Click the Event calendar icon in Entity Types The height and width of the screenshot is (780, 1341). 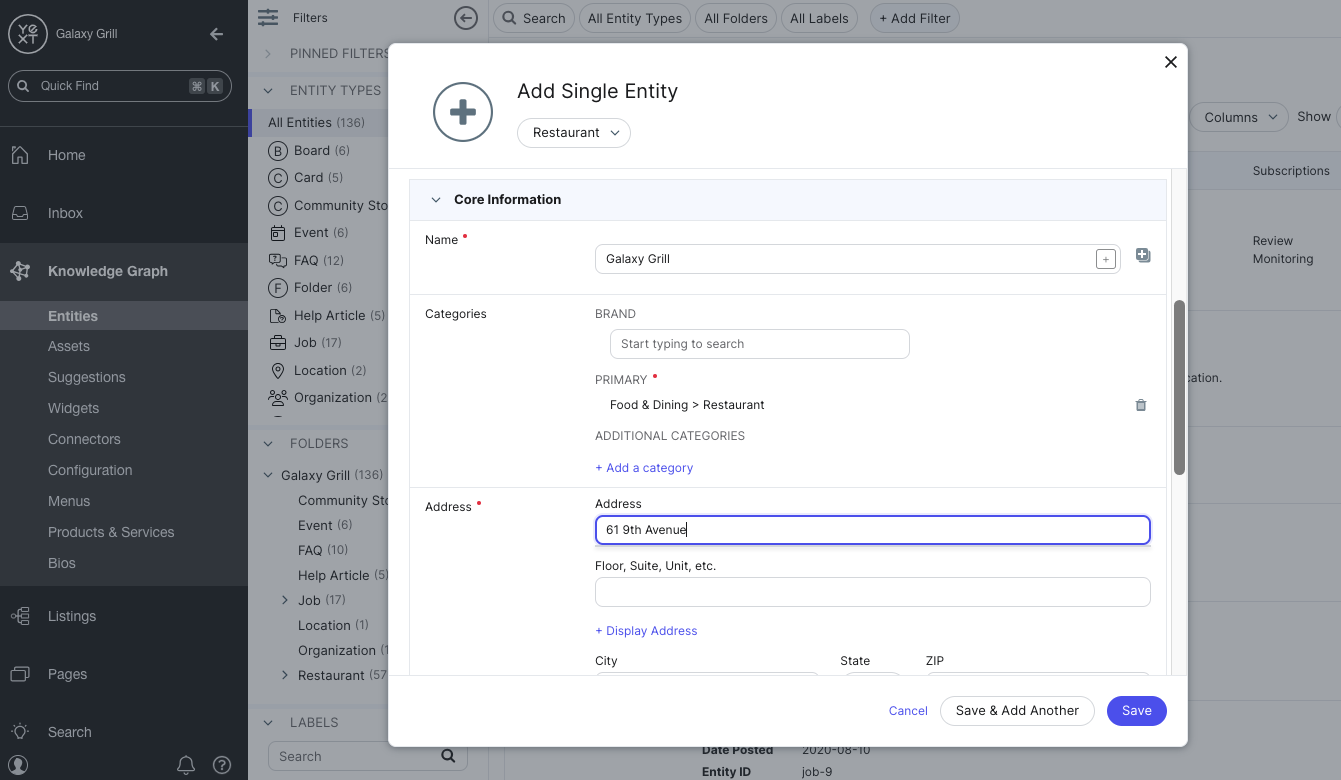coord(278,232)
